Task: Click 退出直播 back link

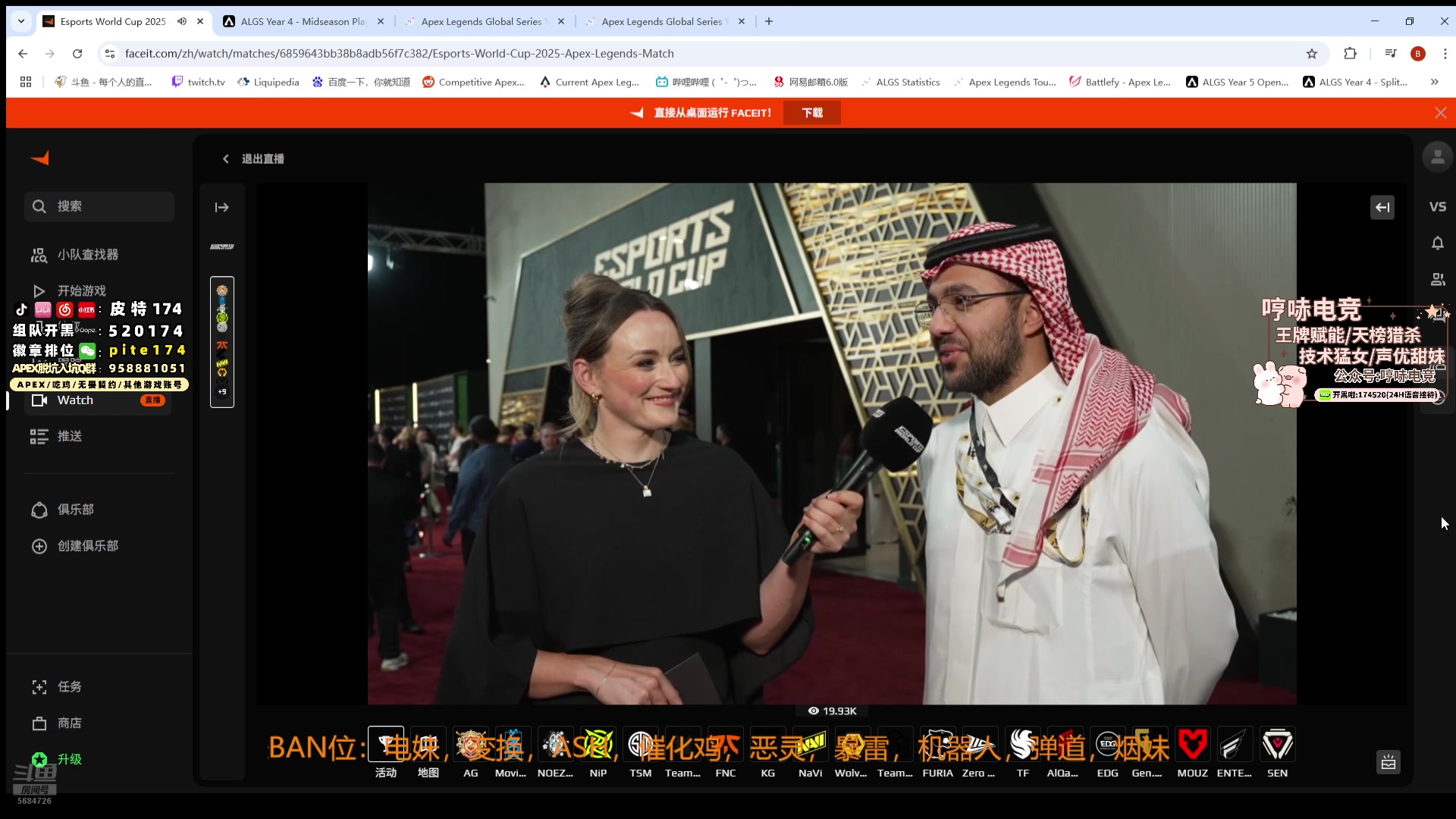Action: pos(253,158)
